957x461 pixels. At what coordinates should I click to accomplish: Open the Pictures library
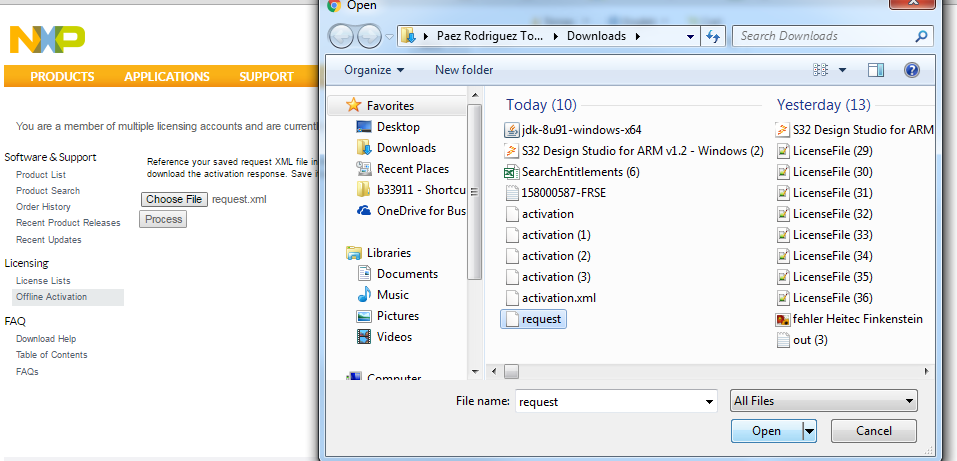click(x=388, y=316)
